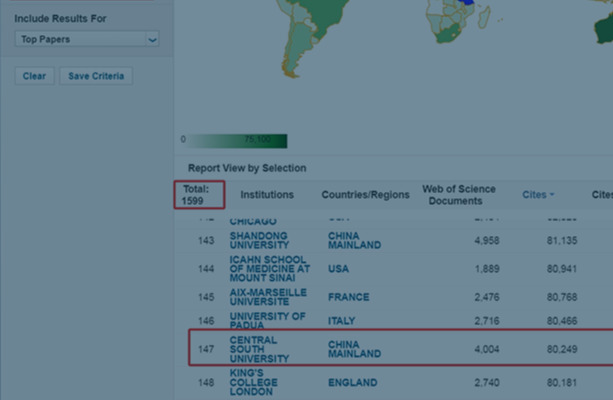The width and height of the screenshot is (613, 400).
Task: Click China Mainland in row 143
Action: pyautogui.click(x=354, y=240)
